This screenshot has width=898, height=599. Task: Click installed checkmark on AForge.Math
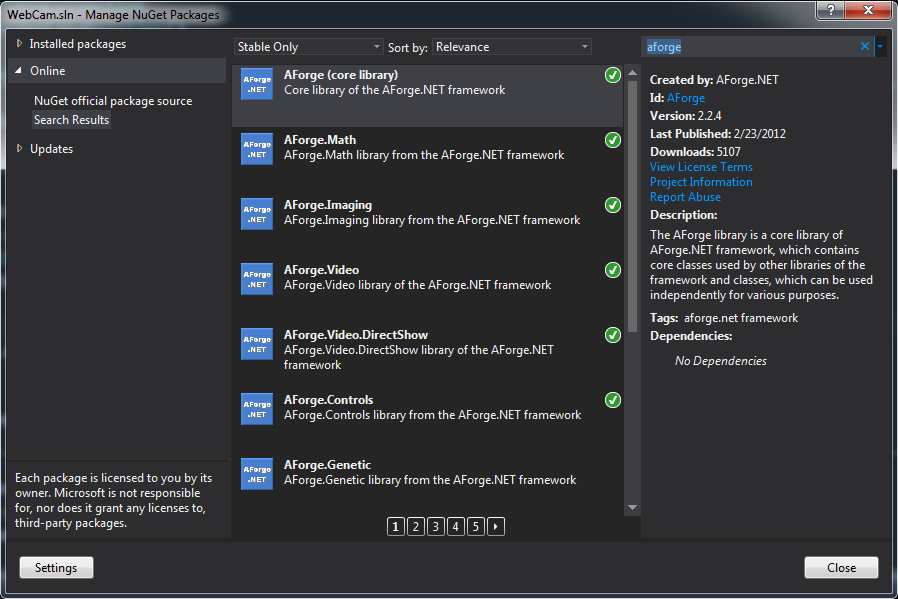[613, 140]
